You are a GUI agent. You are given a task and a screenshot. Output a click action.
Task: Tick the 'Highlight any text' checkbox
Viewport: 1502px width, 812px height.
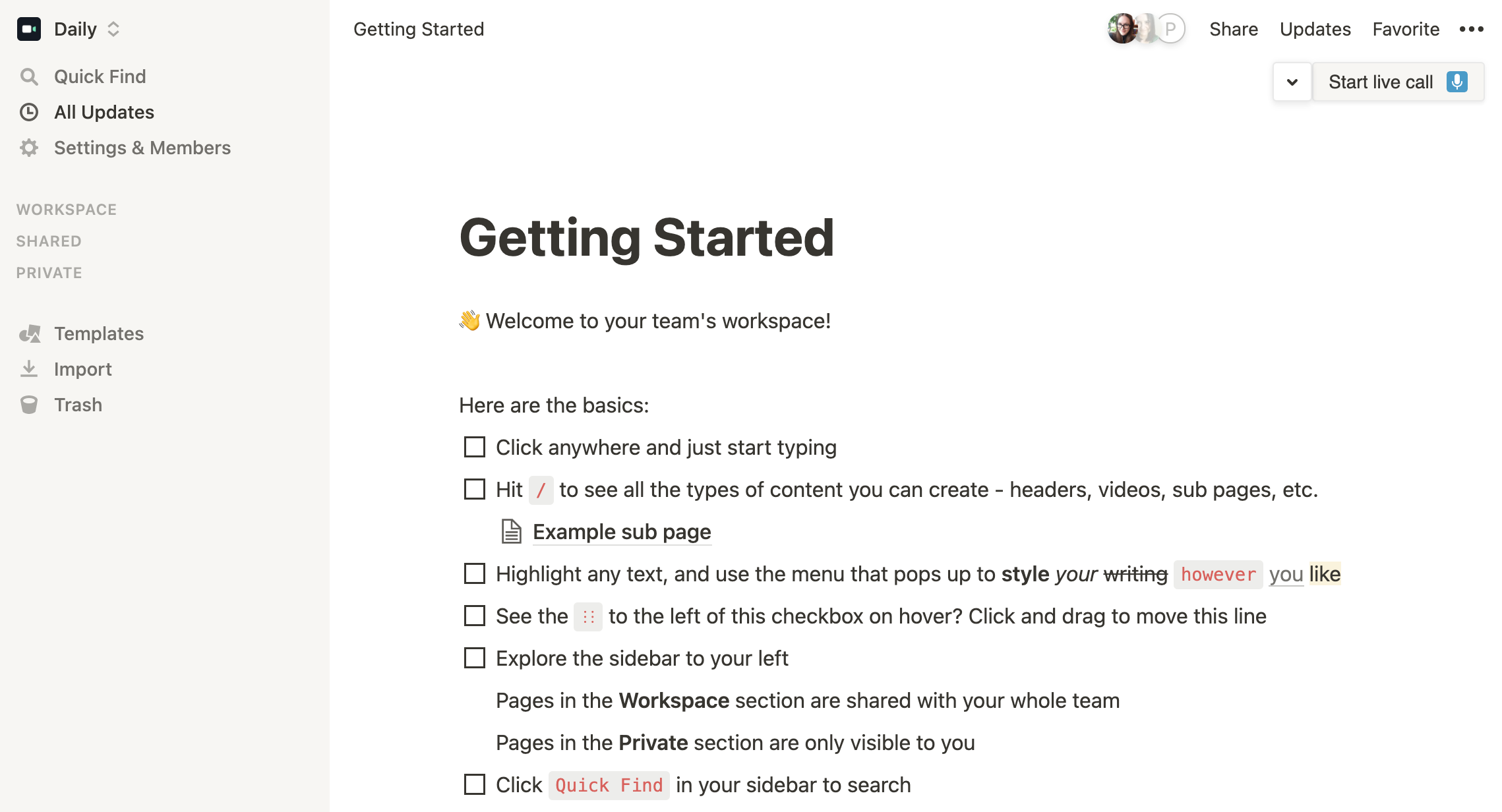pos(475,573)
